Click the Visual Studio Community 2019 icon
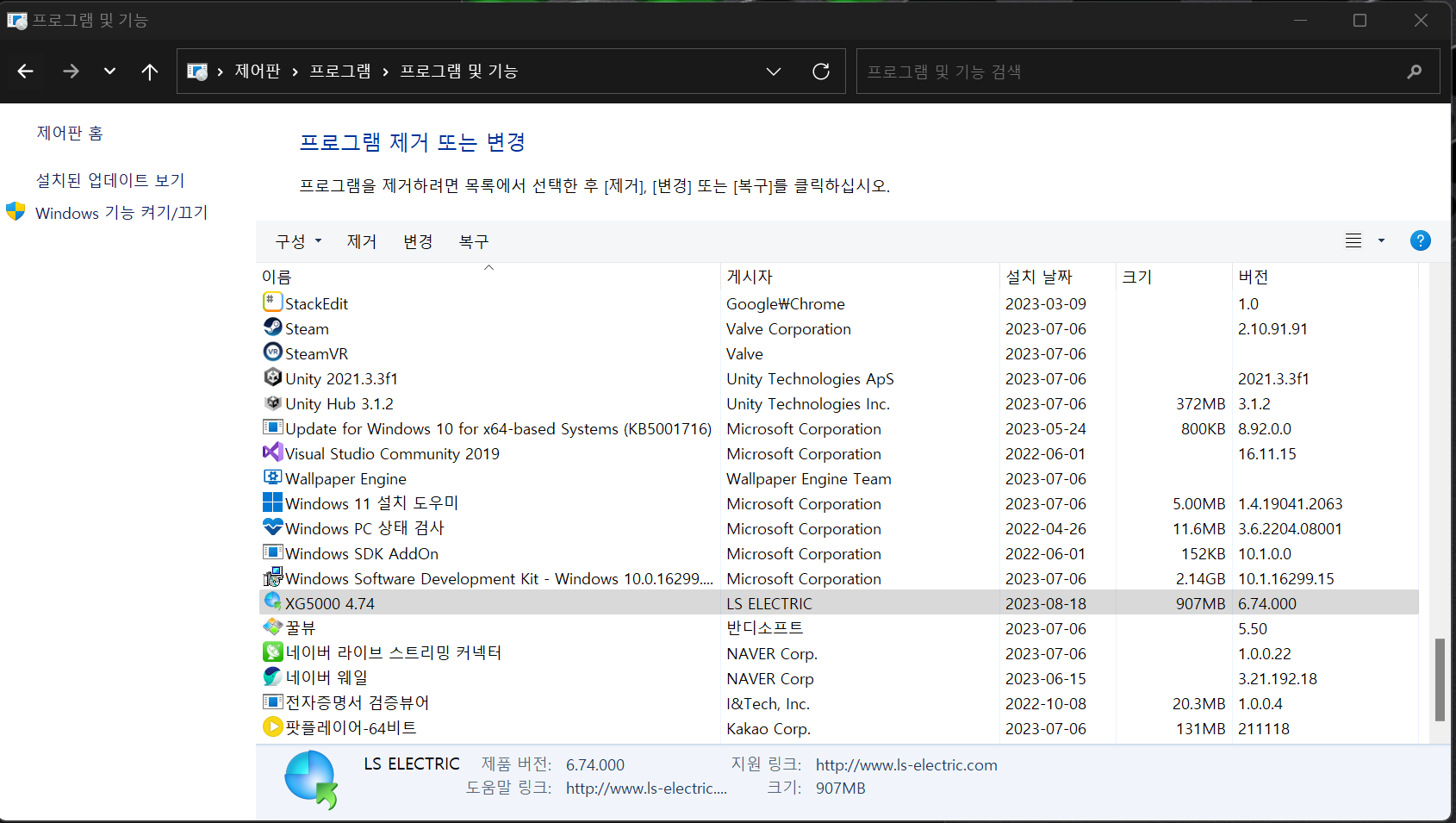Image resolution: width=1456 pixels, height=823 pixels. (x=272, y=452)
